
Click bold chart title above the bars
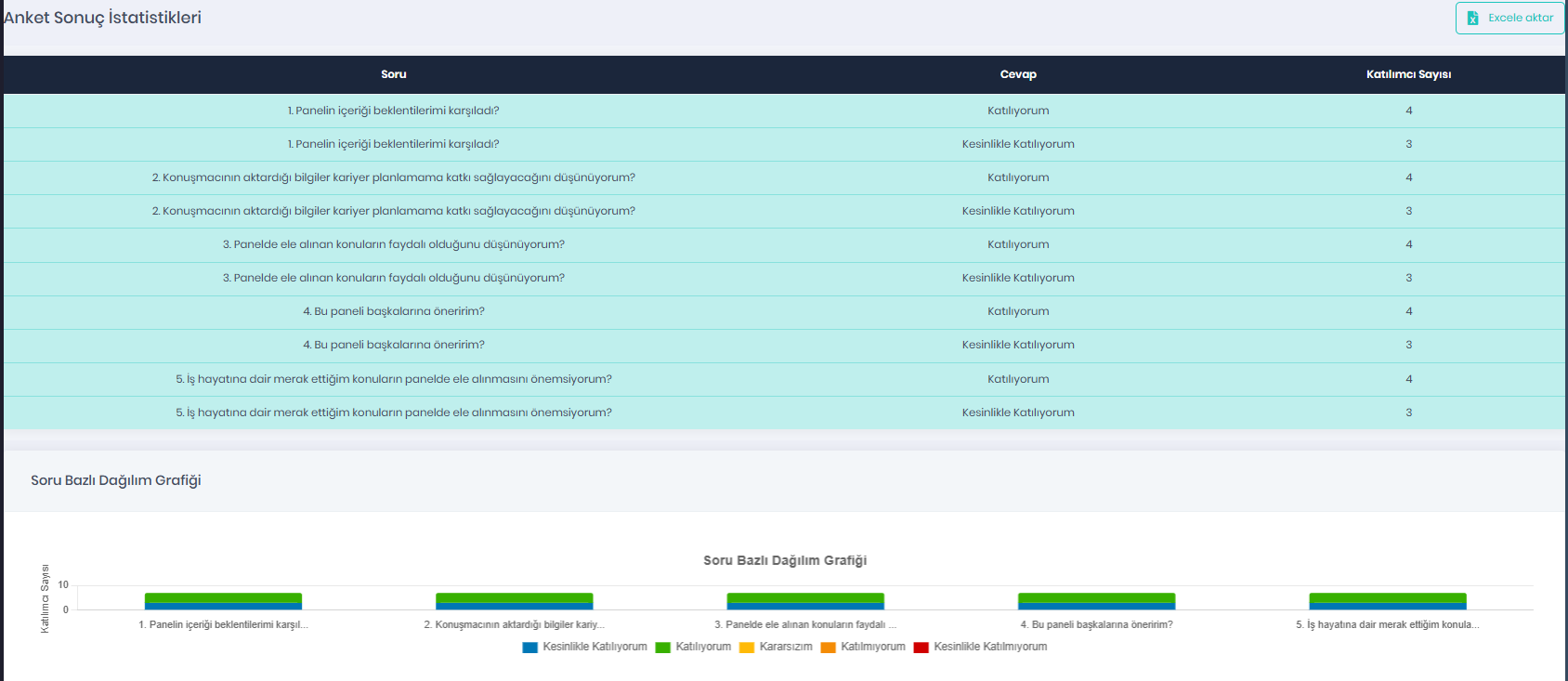point(785,560)
